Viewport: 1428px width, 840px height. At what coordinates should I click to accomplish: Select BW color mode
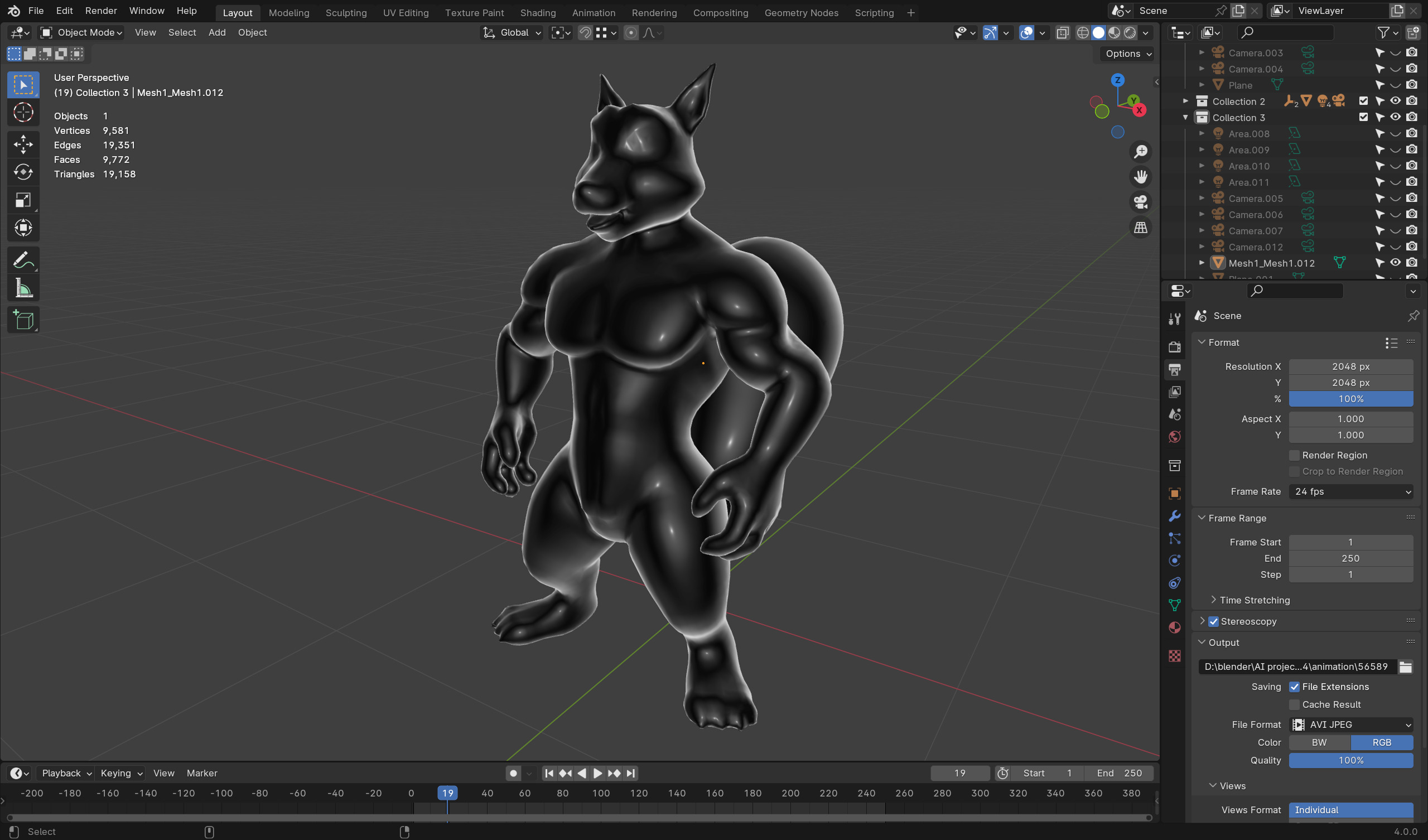pos(1319,742)
